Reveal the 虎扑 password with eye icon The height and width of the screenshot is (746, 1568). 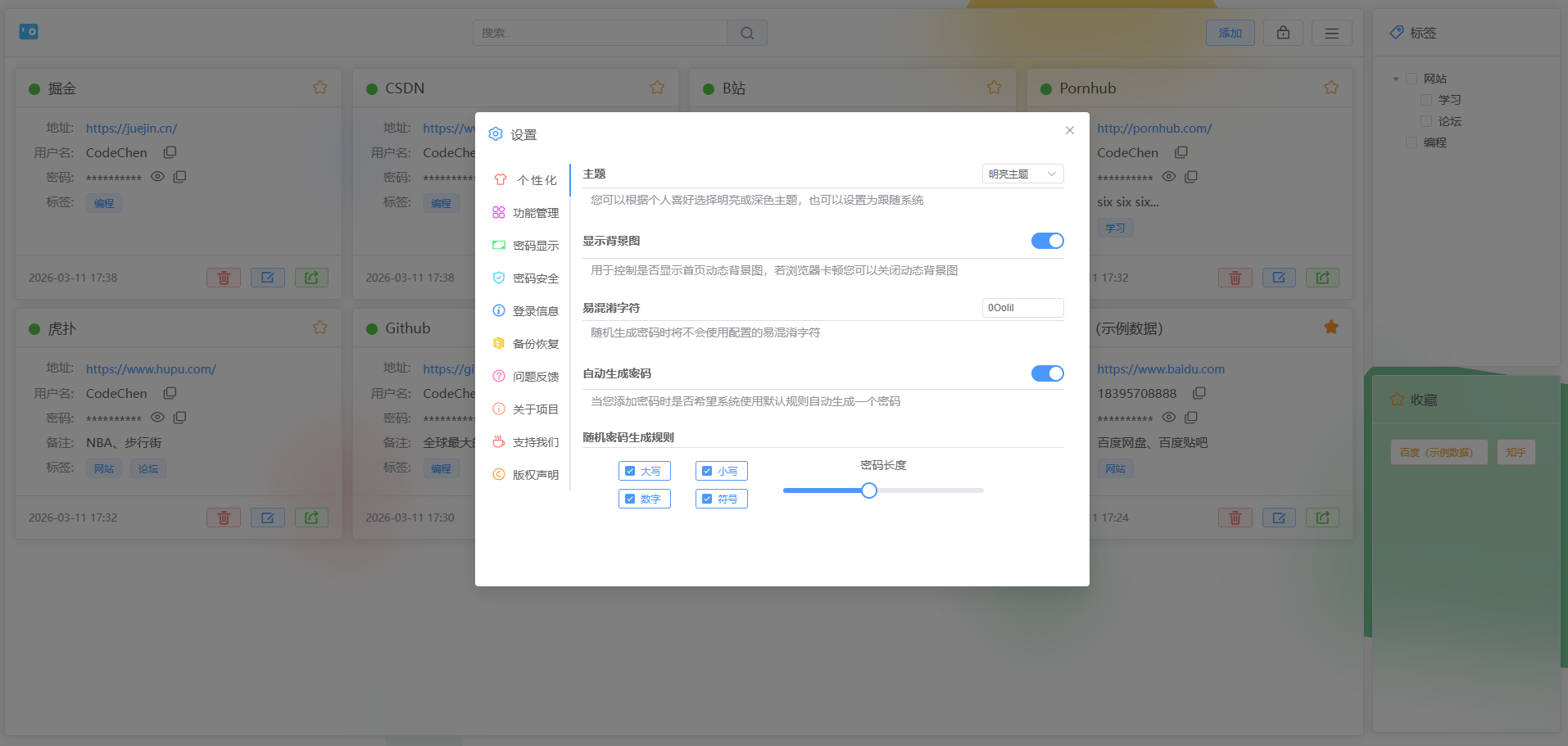click(x=158, y=418)
